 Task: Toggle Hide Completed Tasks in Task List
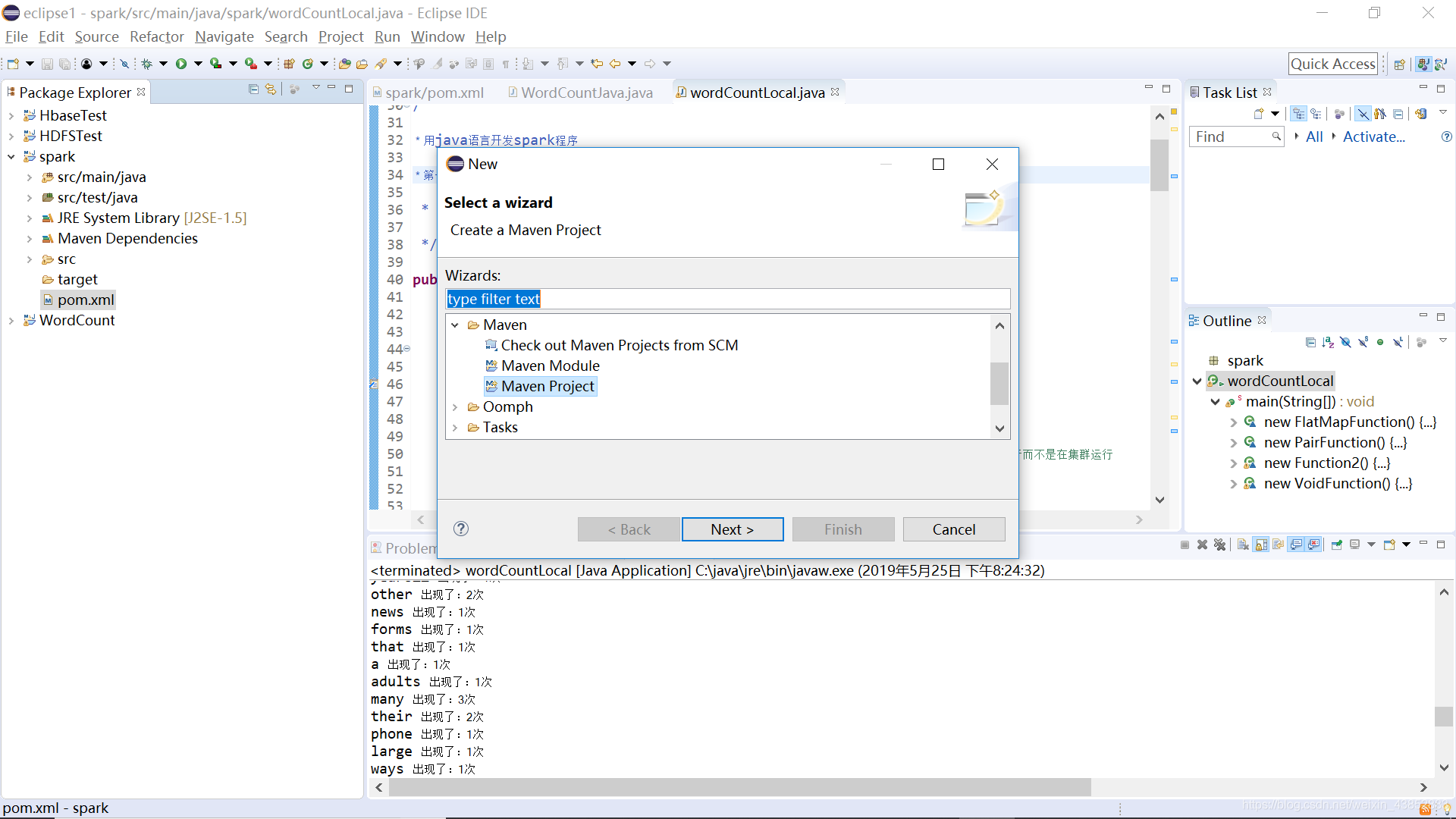pos(1363,114)
